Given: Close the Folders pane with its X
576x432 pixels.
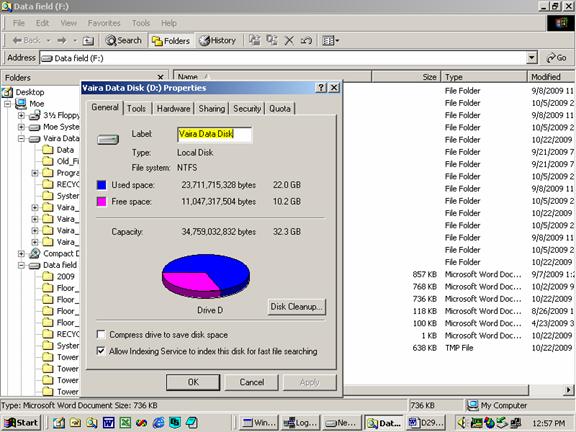Looking at the screenshot, I should (160, 77).
